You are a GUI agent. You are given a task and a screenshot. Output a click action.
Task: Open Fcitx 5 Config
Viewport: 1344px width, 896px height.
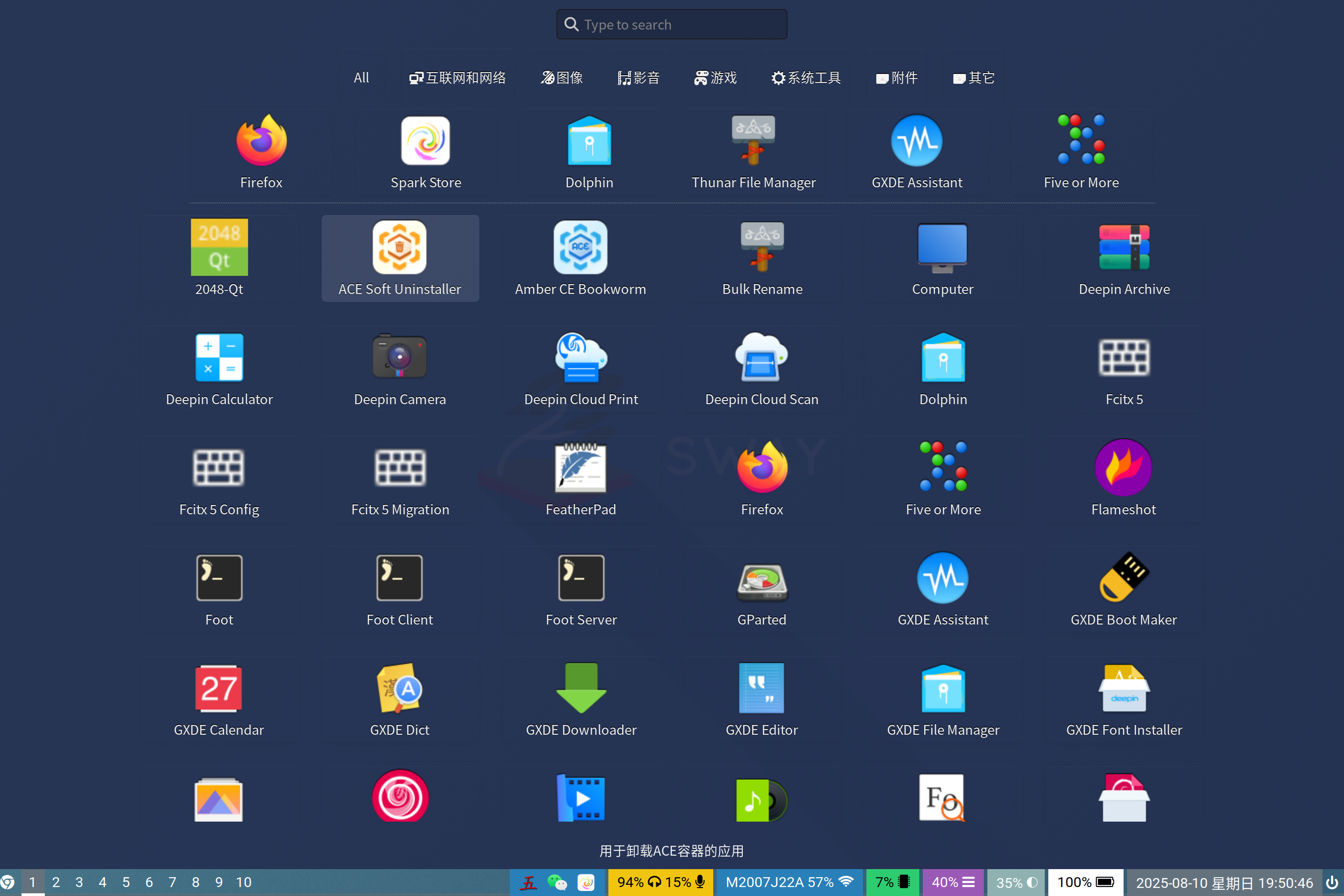[220, 479]
